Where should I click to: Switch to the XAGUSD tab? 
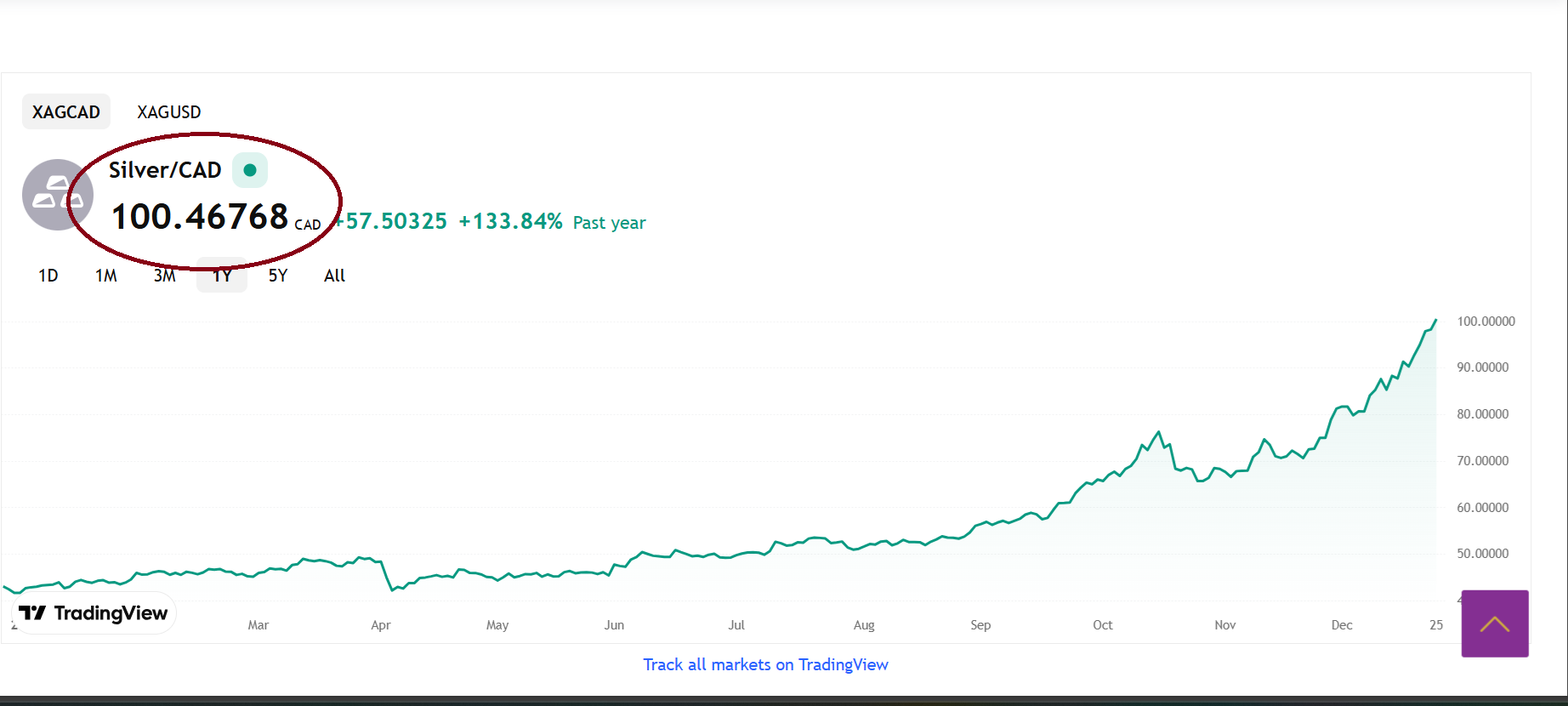tap(169, 112)
